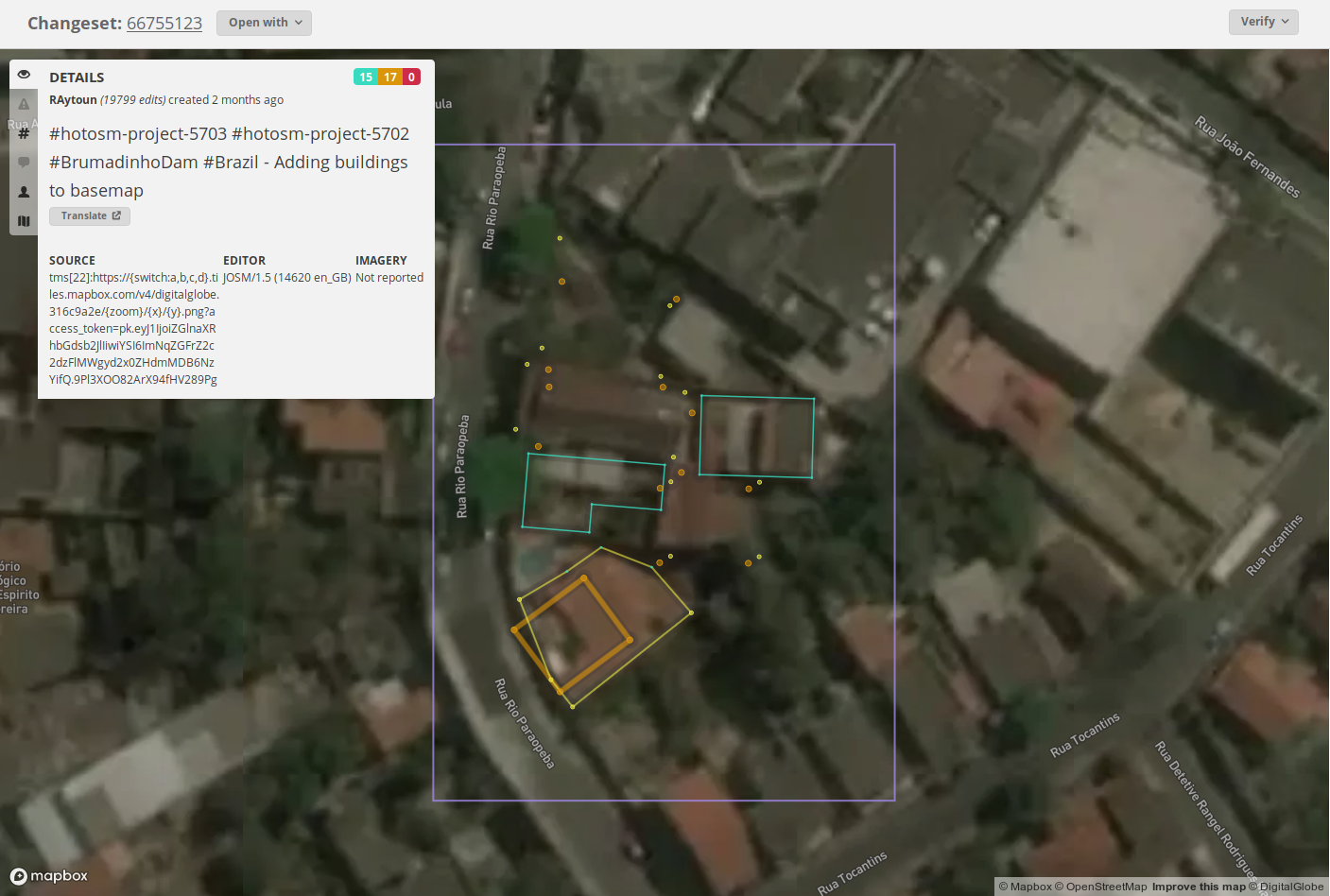The image size is (1330, 896).
Task: Click the © Mapbox attribution link
Action: point(1026,887)
